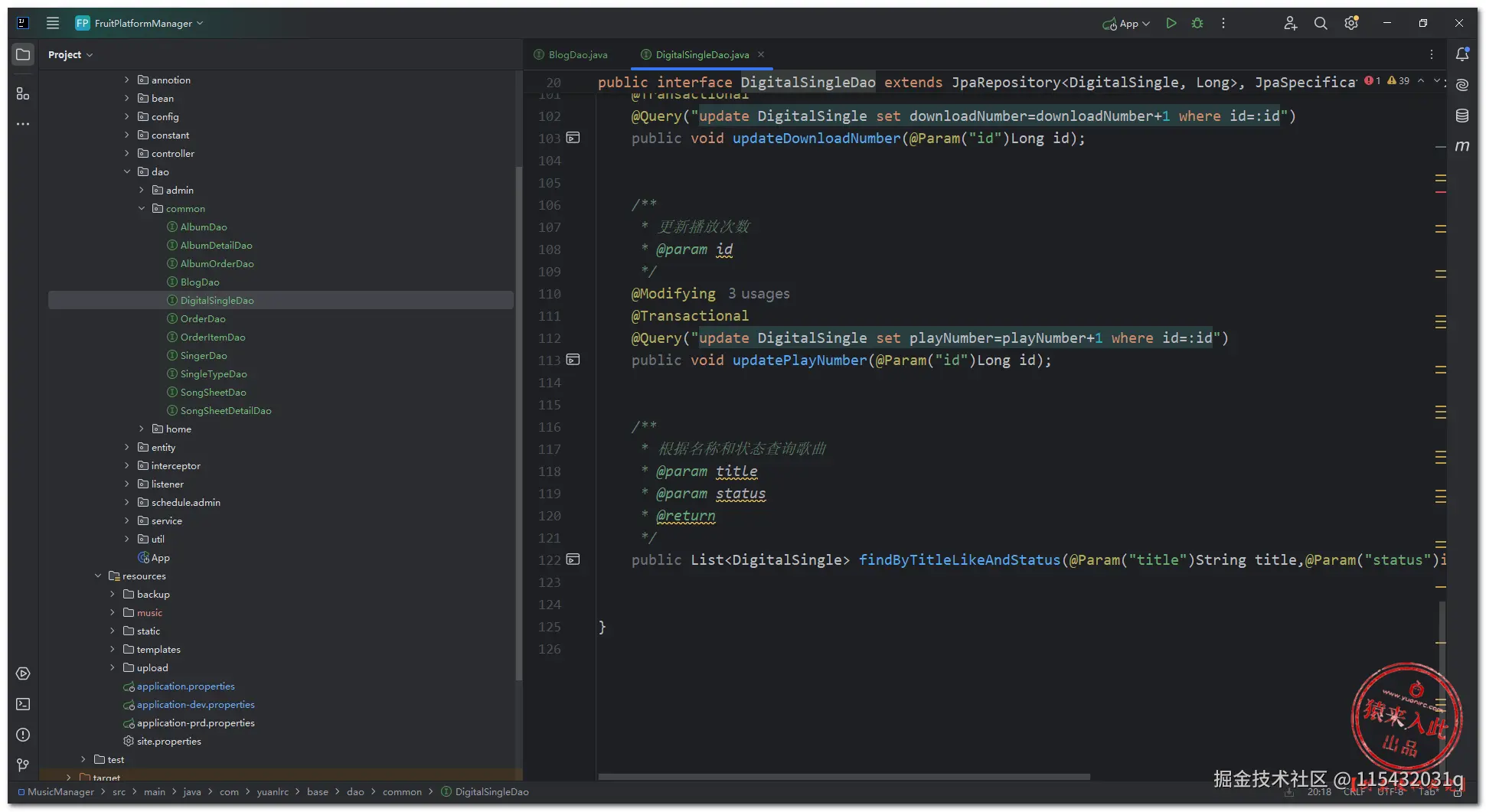Click the updatePlayNumber method name

799,360
